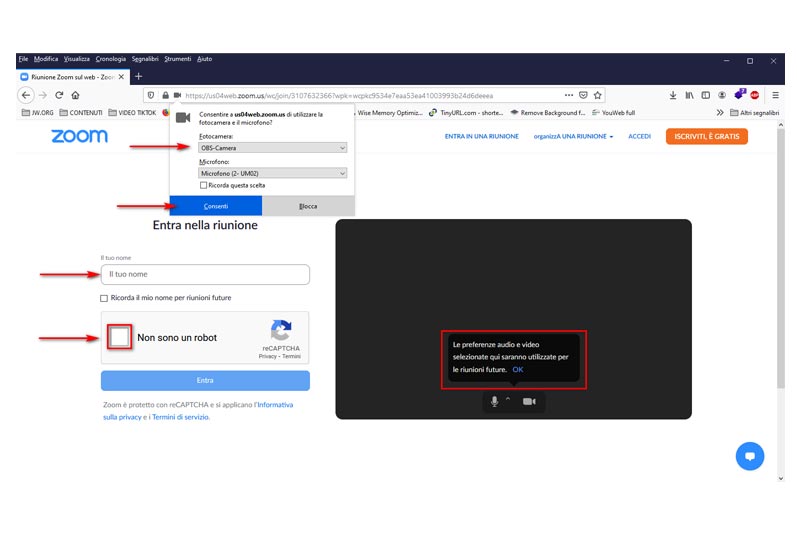Bookmark this page with the star icon
800x534 pixels.
pyautogui.click(x=597, y=95)
